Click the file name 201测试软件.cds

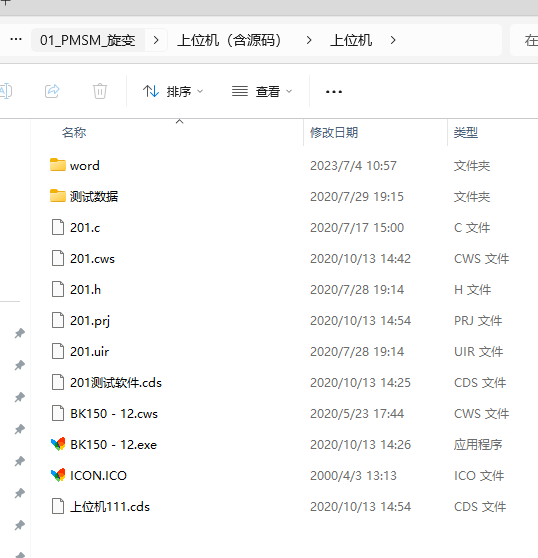(x=116, y=383)
